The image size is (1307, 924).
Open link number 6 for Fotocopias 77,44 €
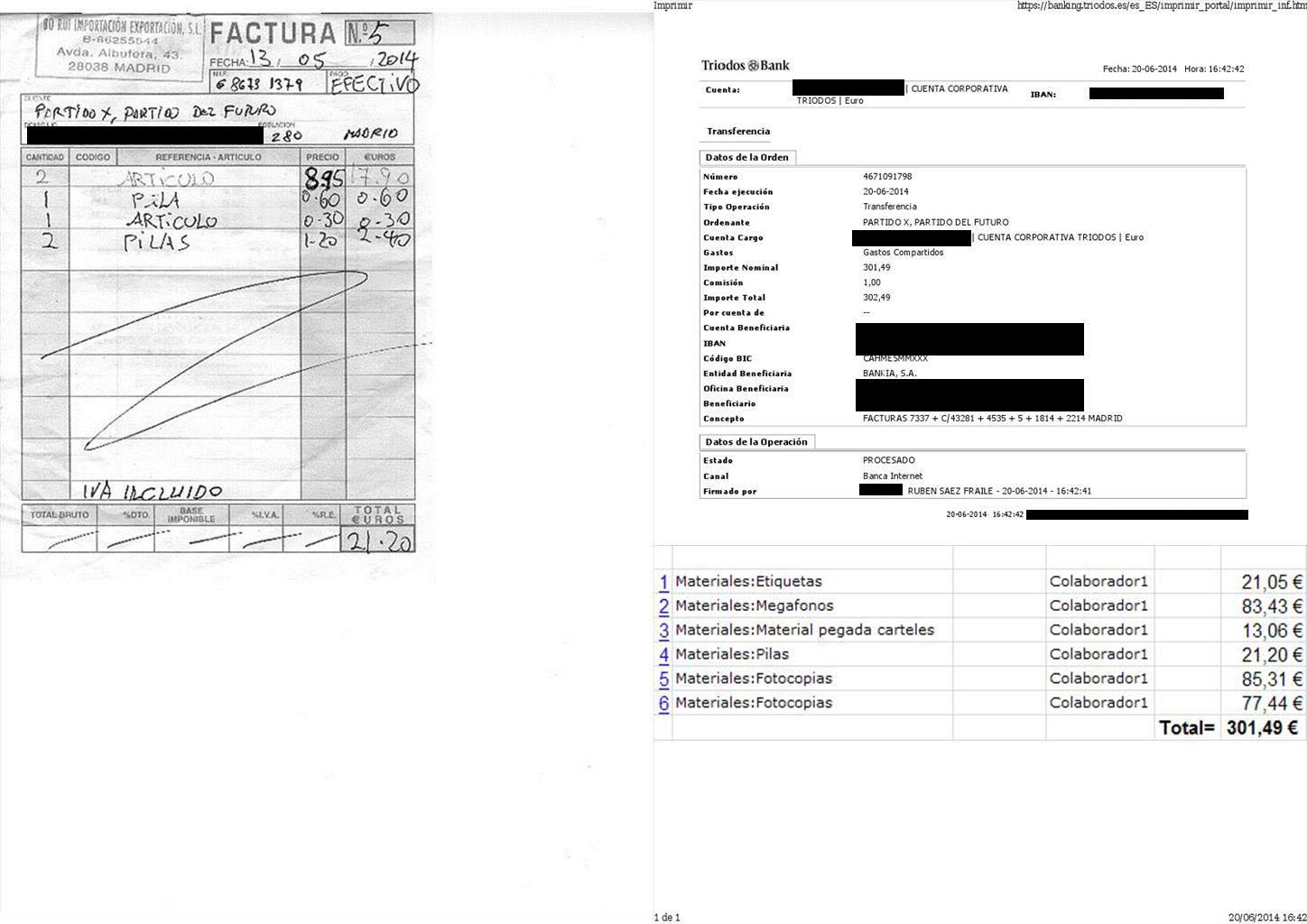coord(663,704)
